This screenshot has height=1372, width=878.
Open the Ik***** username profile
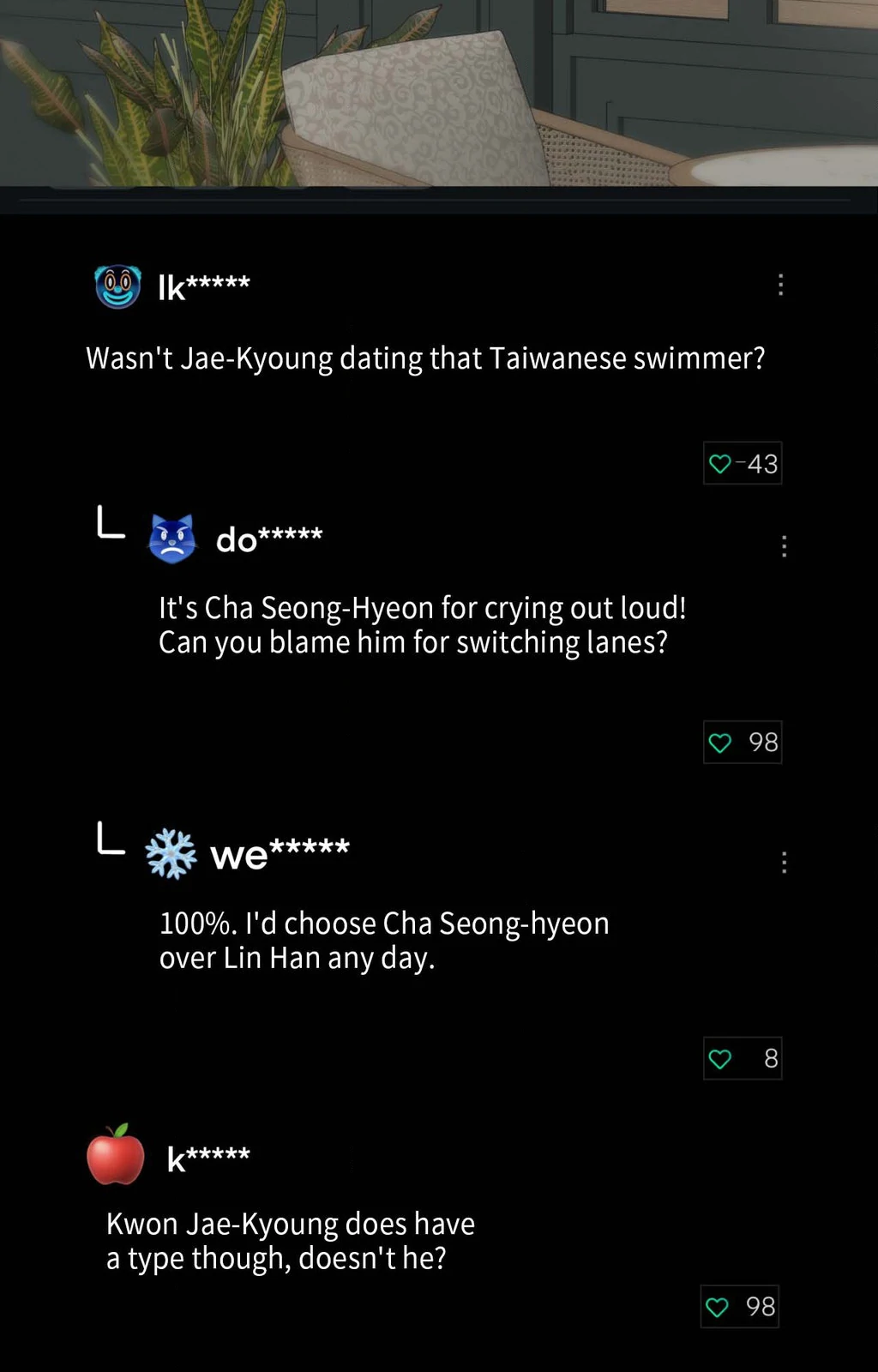coord(204,286)
